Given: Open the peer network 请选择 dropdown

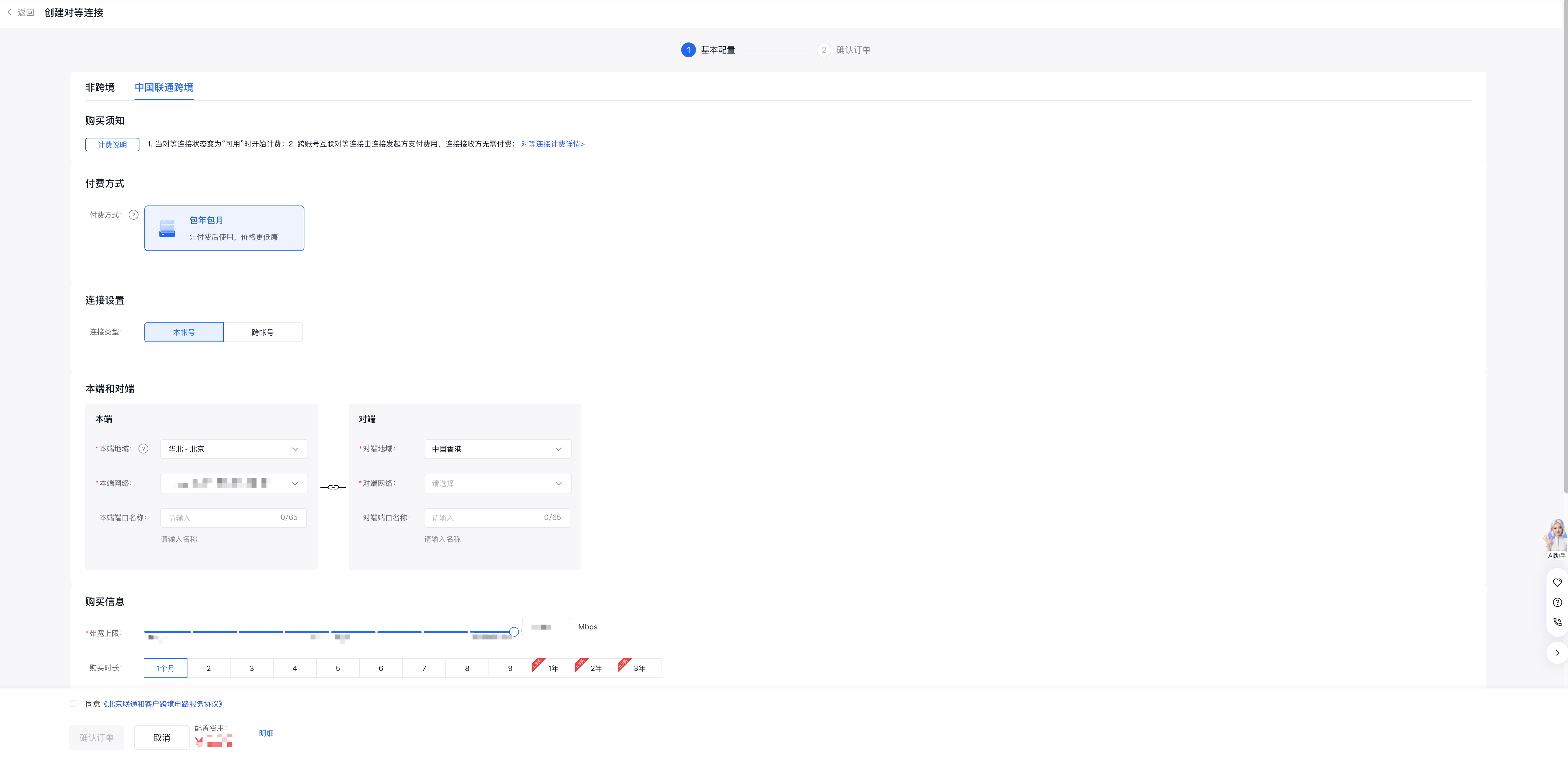Looking at the screenshot, I should click(497, 483).
